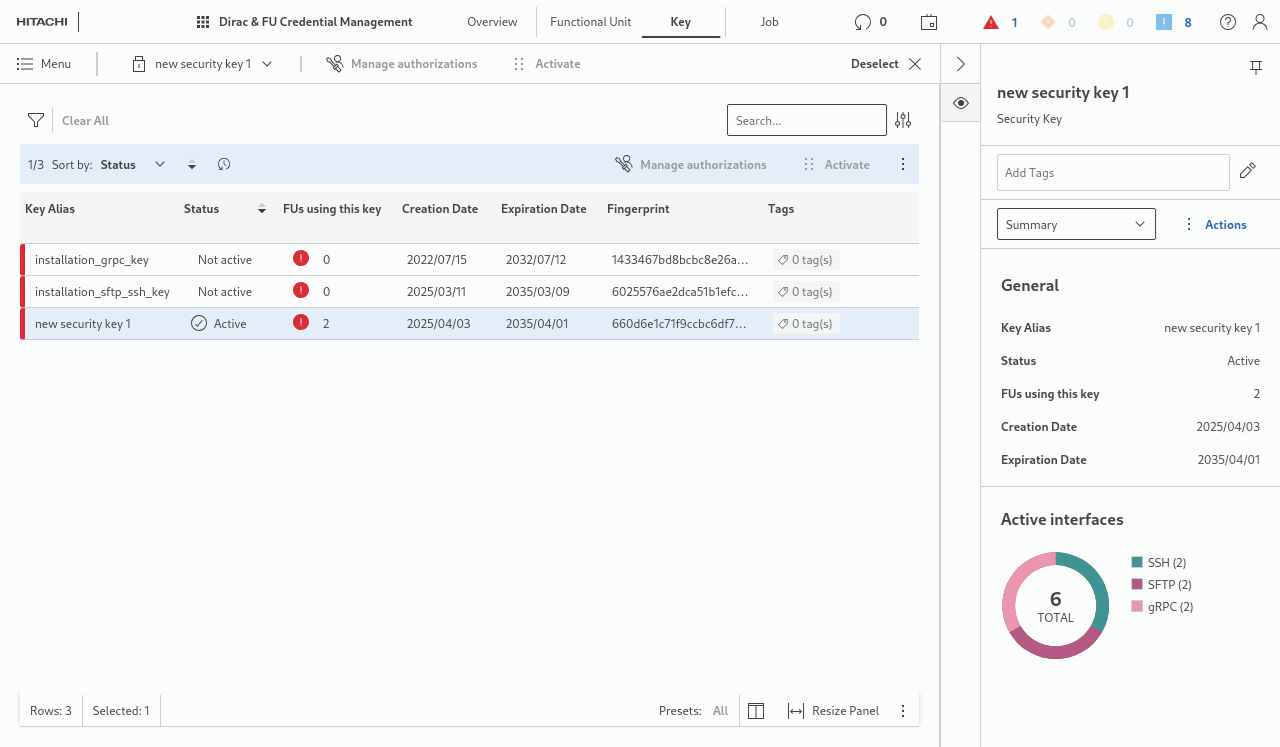
Task: Click the filter funnel icon
Action: (x=36, y=120)
